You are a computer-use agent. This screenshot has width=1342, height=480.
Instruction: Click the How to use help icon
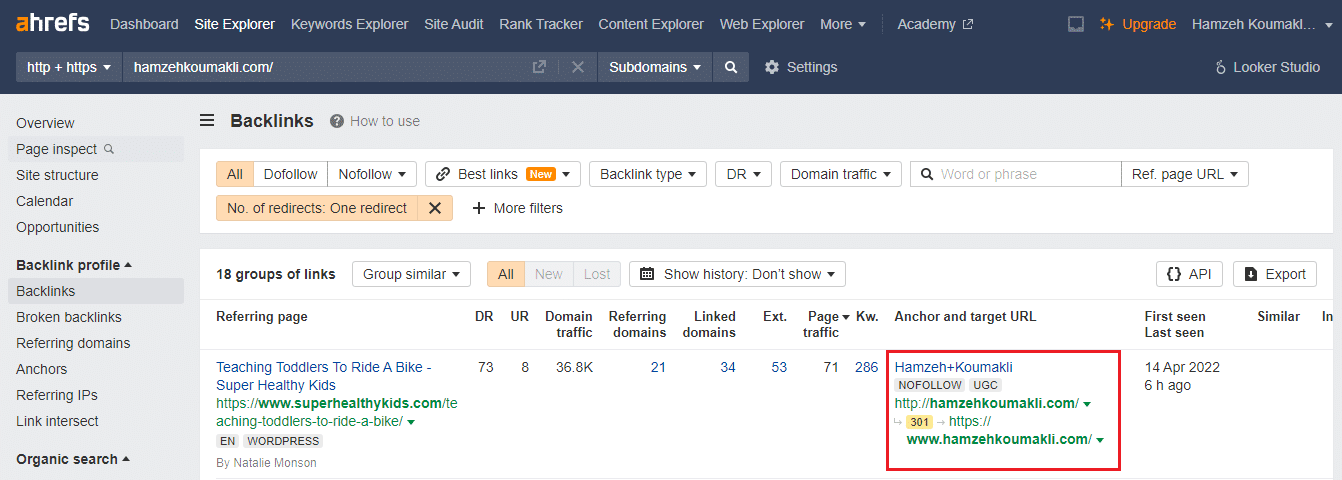(337, 121)
